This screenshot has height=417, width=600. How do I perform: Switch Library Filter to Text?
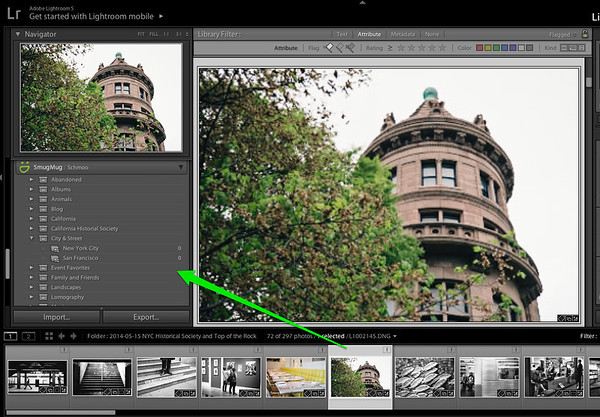(x=342, y=34)
